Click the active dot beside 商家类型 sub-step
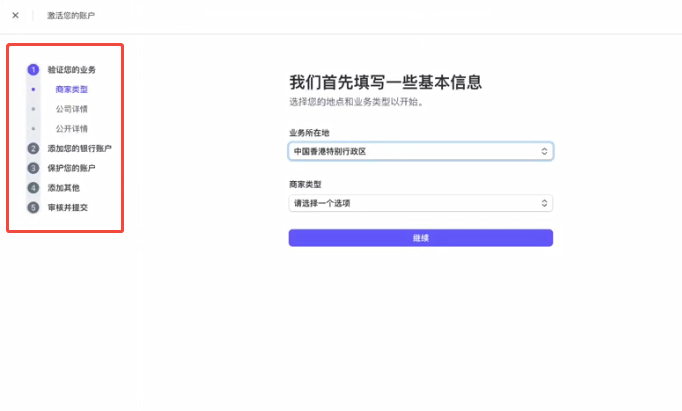 33,90
